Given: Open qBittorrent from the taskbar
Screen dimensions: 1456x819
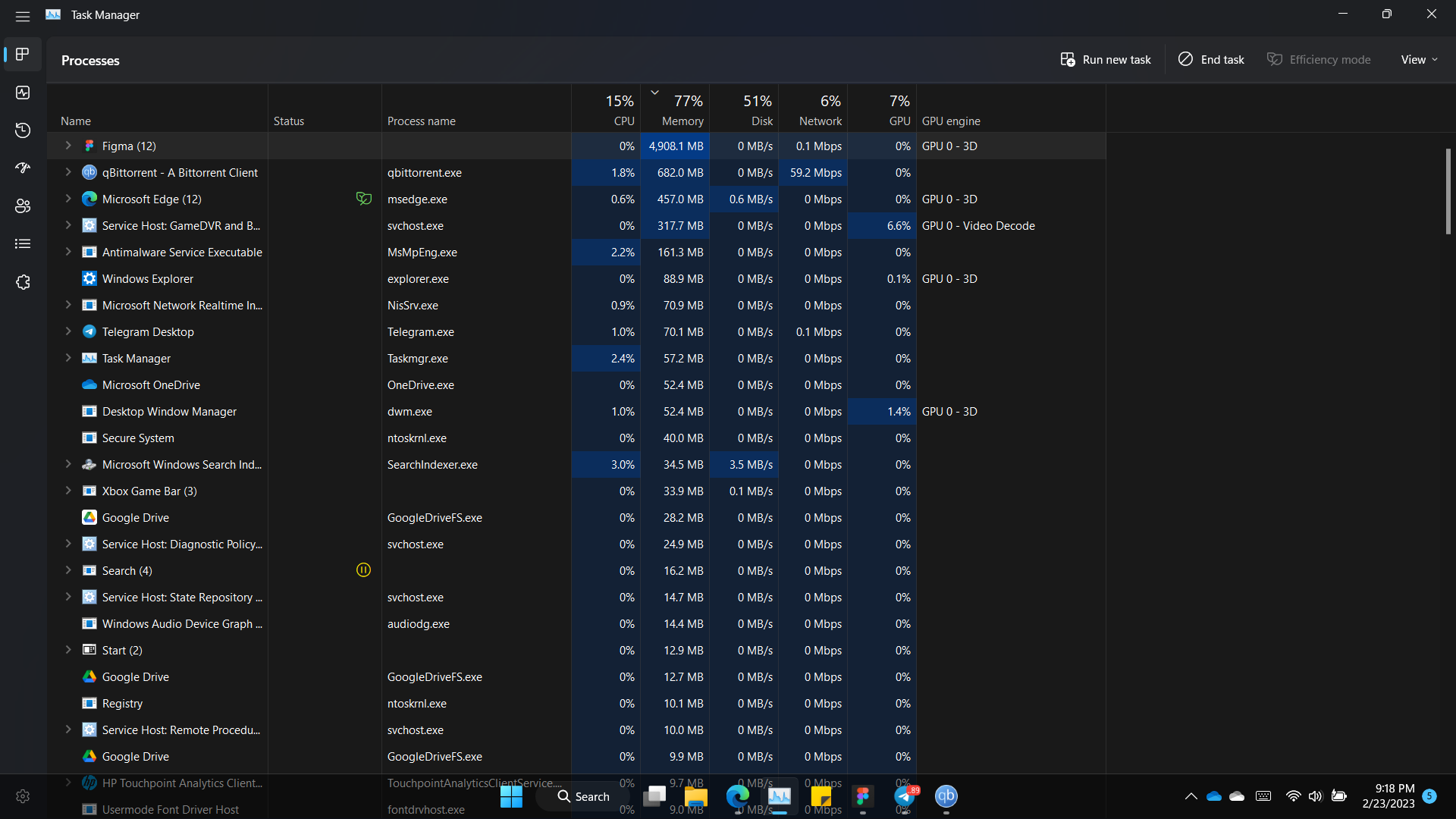Looking at the screenshot, I should point(946,796).
